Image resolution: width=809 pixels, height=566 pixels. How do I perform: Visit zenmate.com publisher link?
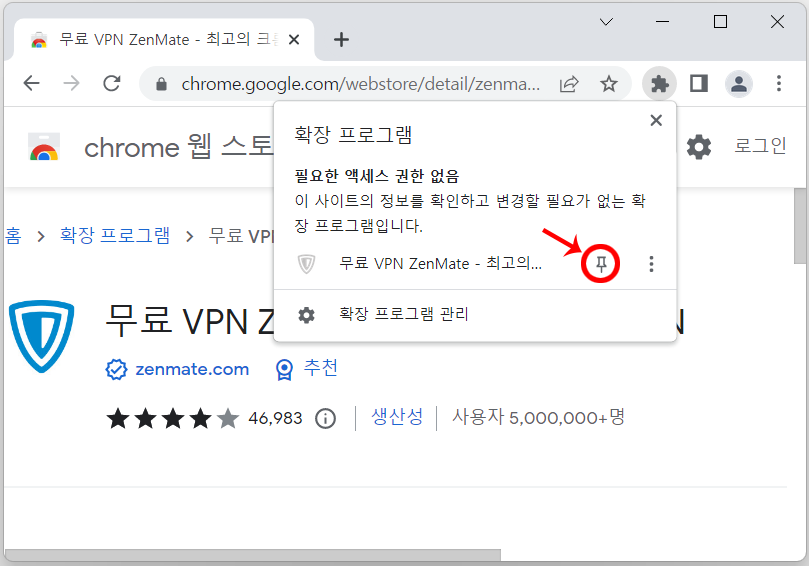pos(192,369)
